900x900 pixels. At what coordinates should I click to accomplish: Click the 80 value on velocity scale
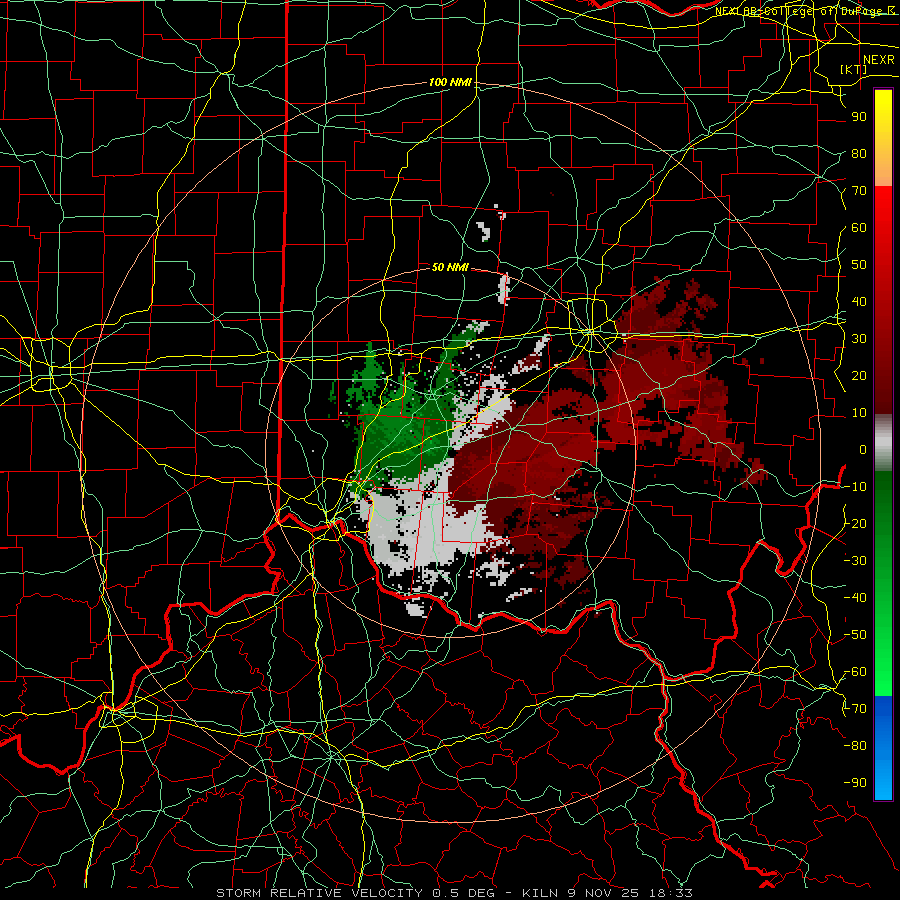click(x=859, y=154)
